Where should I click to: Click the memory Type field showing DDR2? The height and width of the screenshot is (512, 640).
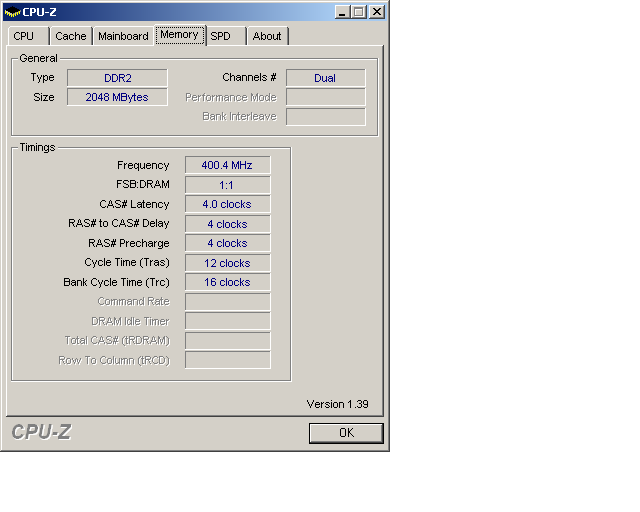(x=117, y=78)
